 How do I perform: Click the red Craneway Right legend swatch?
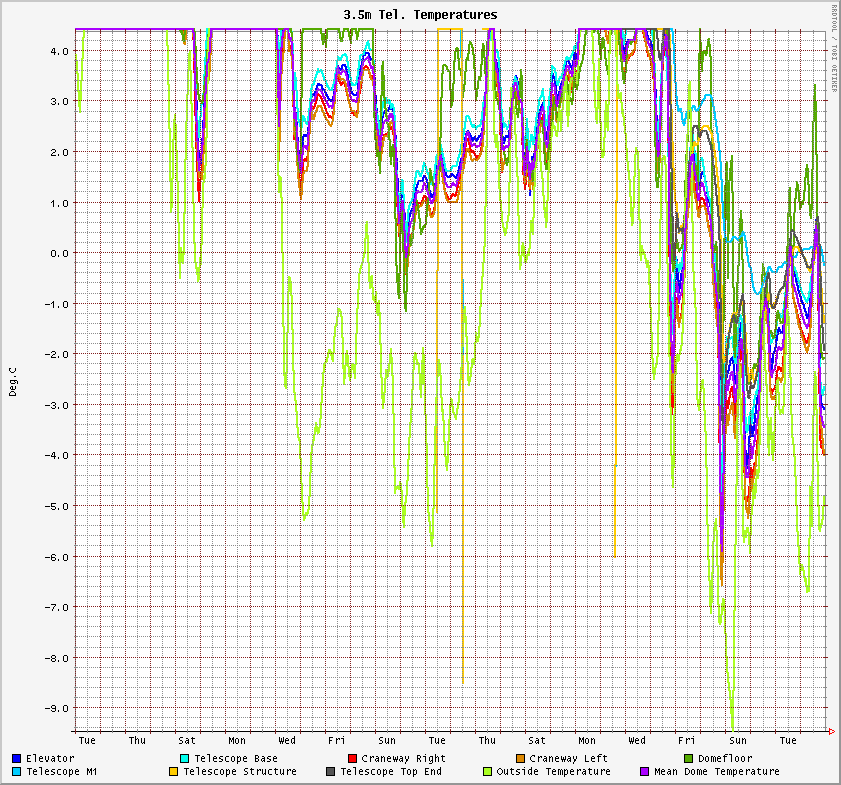[353, 758]
